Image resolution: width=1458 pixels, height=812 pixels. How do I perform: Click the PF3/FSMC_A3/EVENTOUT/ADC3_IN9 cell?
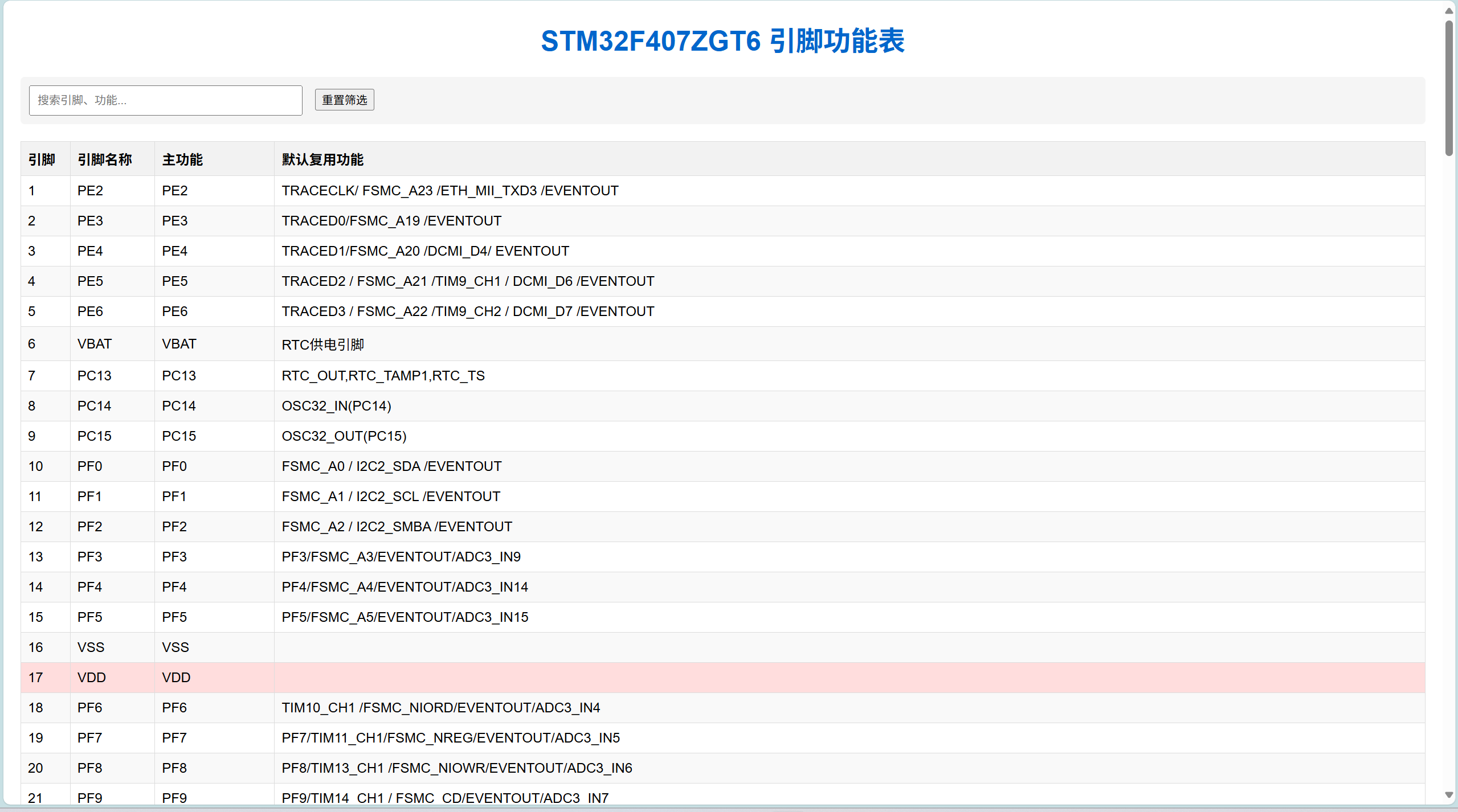tap(850, 557)
